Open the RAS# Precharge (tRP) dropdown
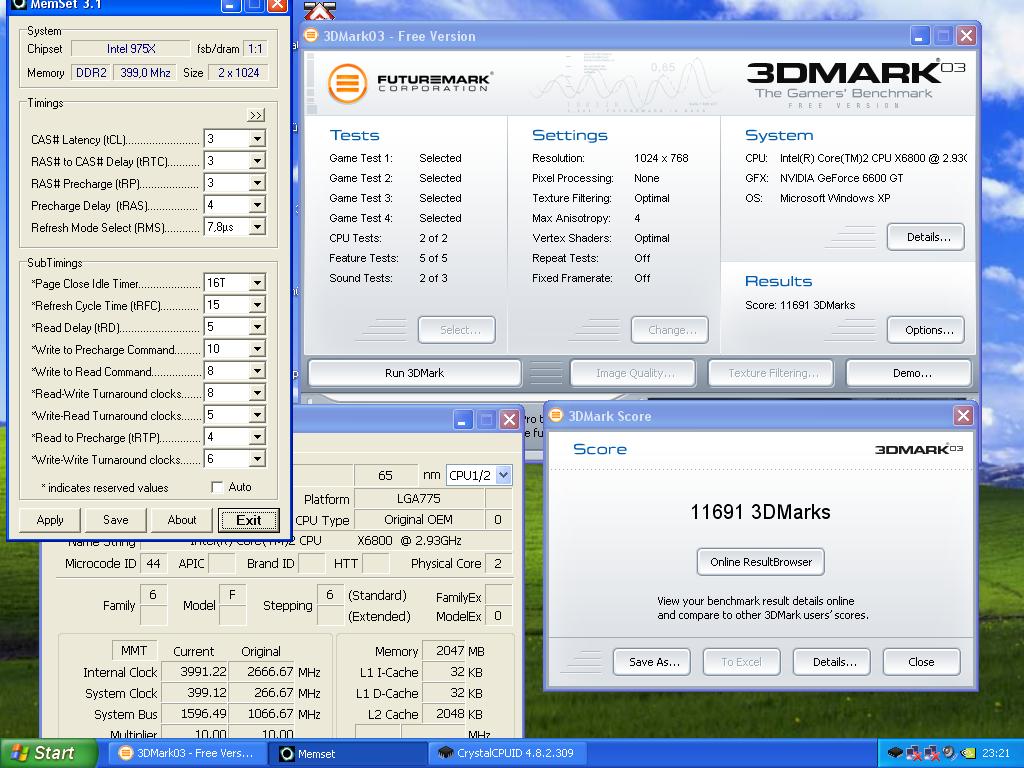 (257, 184)
